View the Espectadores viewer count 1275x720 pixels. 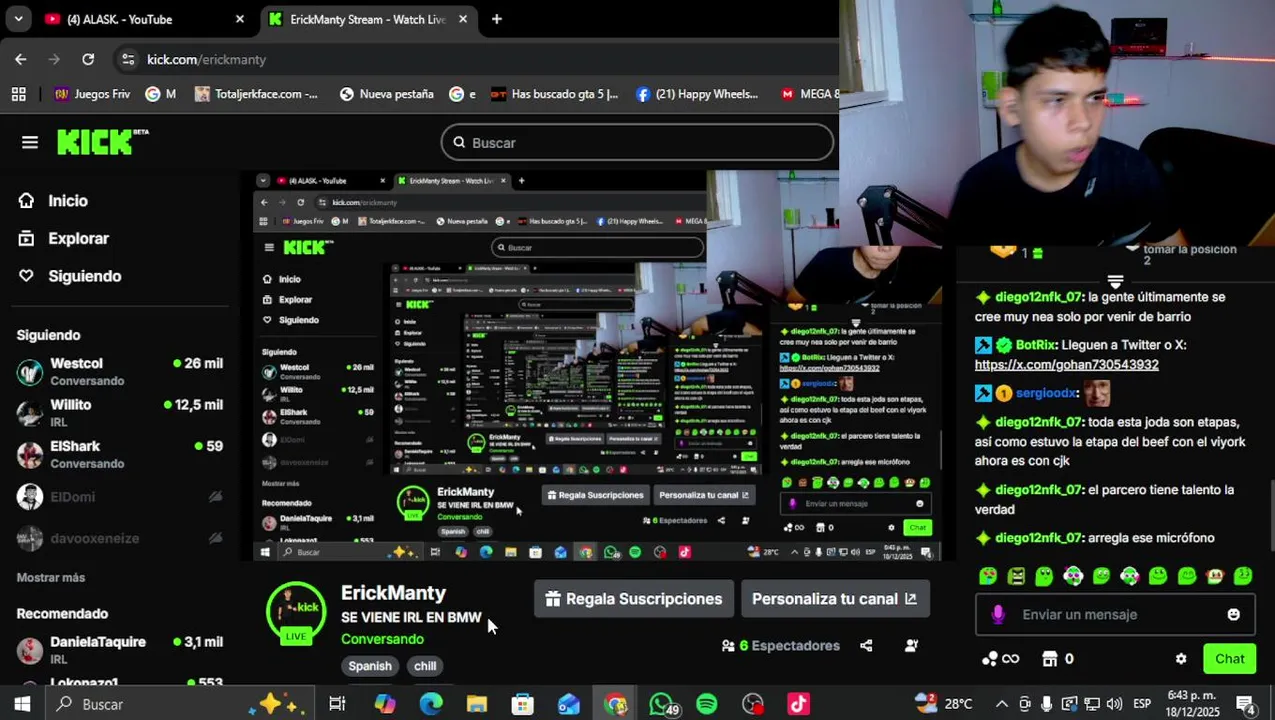pyautogui.click(x=781, y=646)
